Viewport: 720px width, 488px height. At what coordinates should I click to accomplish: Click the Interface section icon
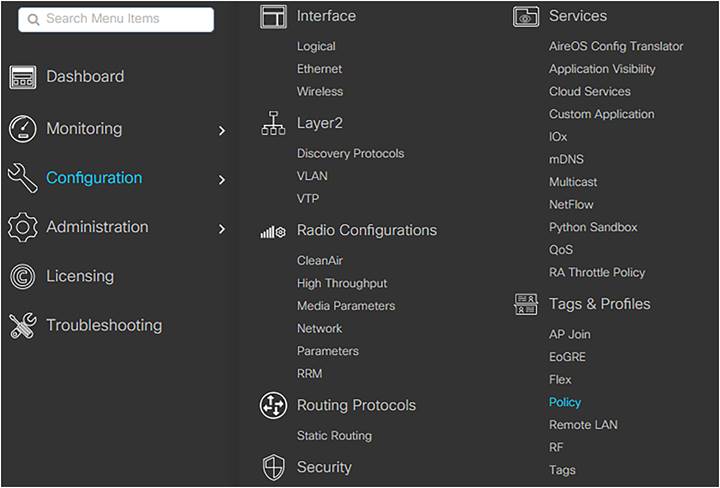(x=273, y=17)
